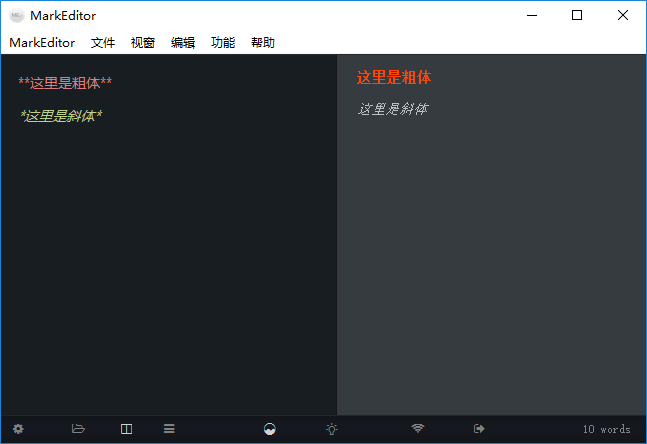The height and width of the screenshot is (444, 647).
Task: Open settings via gear icon
Action: click(x=18, y=429)
